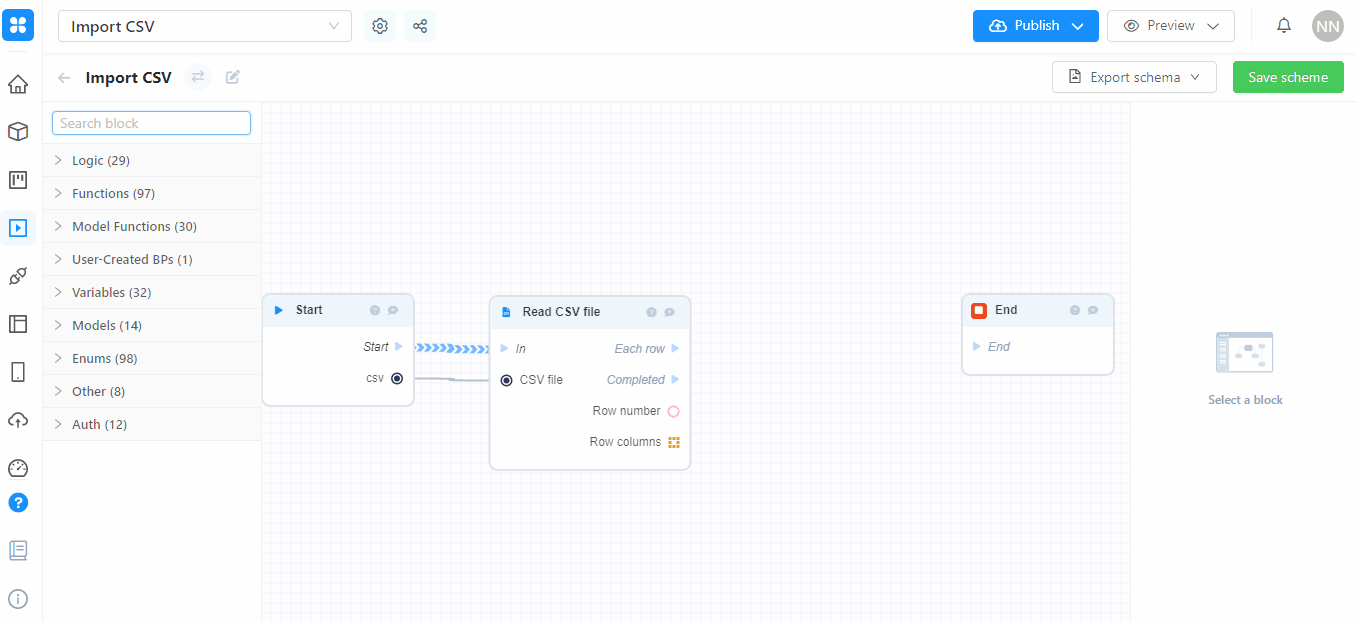The height and width of the screenshot is (622, 1357).
Task: Click the Row number output port circle
Action: [673, 411]
